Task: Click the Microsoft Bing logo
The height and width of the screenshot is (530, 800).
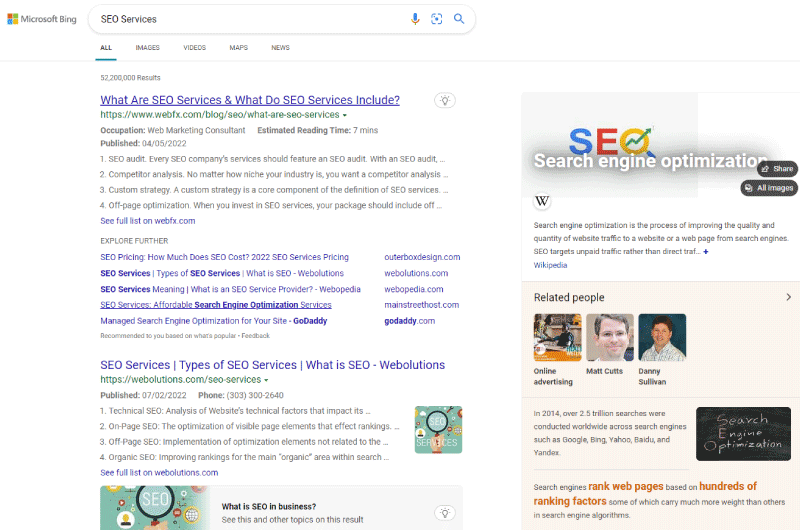Action: pyautogui.click(x=42, y=19)
